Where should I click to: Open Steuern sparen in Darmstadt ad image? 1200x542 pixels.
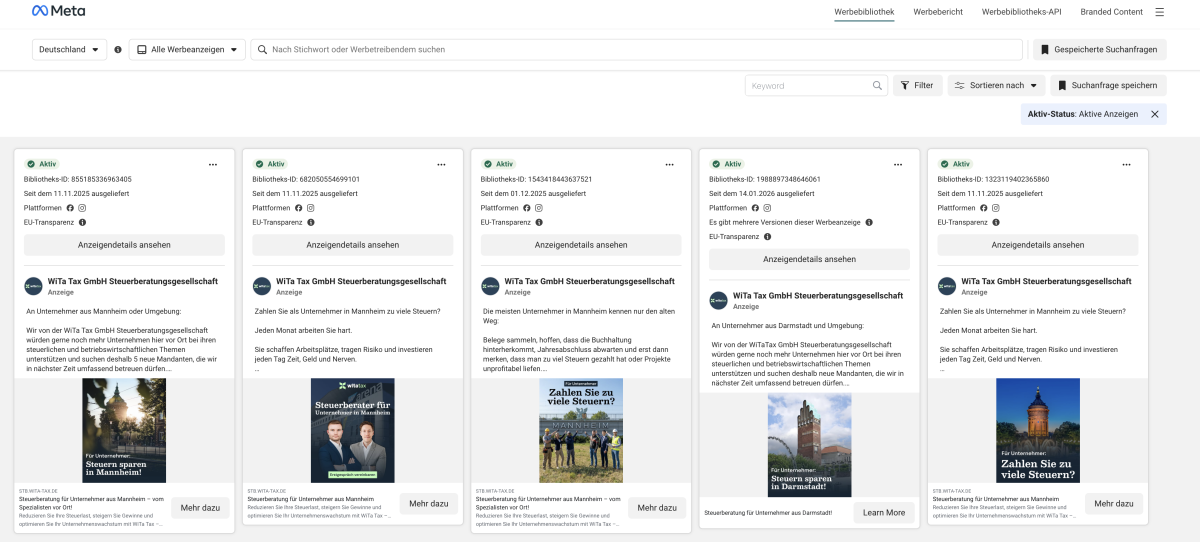click(x=809, y=444)
